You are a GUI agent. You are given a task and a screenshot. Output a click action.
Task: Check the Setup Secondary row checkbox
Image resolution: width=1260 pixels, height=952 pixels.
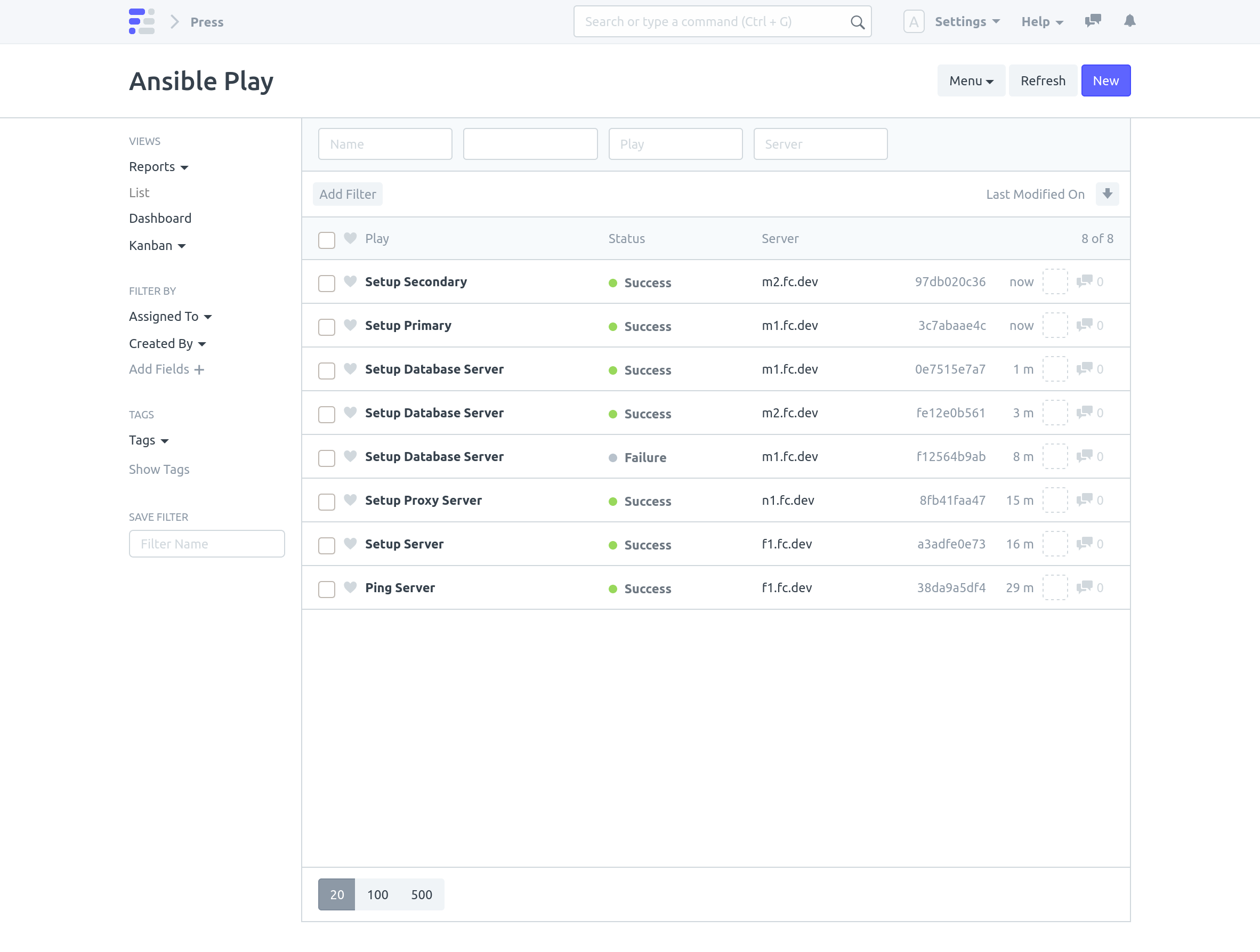(326, 283)
